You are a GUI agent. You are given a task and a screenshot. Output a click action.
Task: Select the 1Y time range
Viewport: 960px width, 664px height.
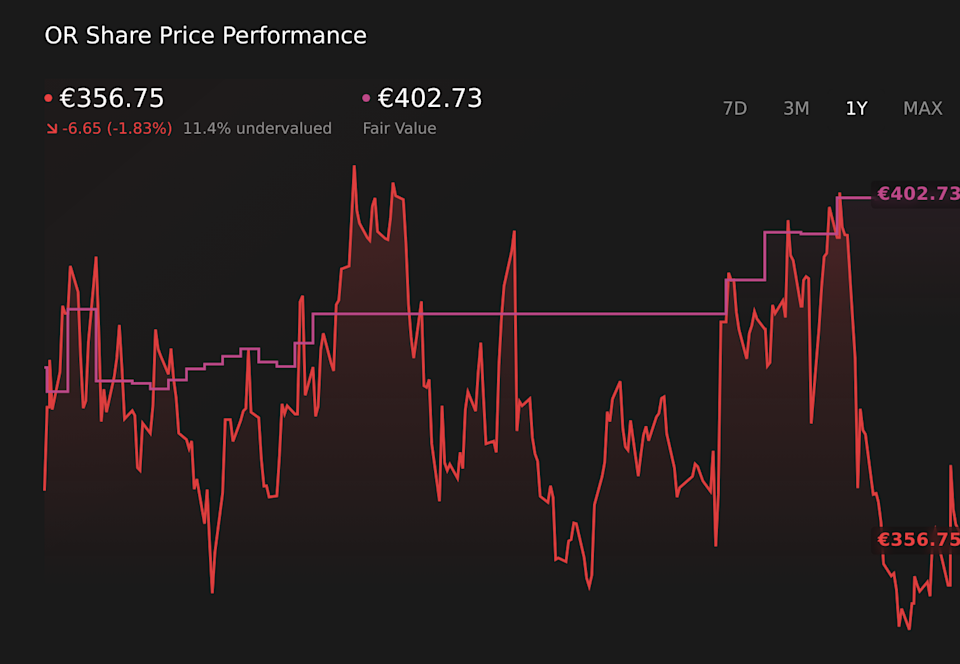pos(856,108)
